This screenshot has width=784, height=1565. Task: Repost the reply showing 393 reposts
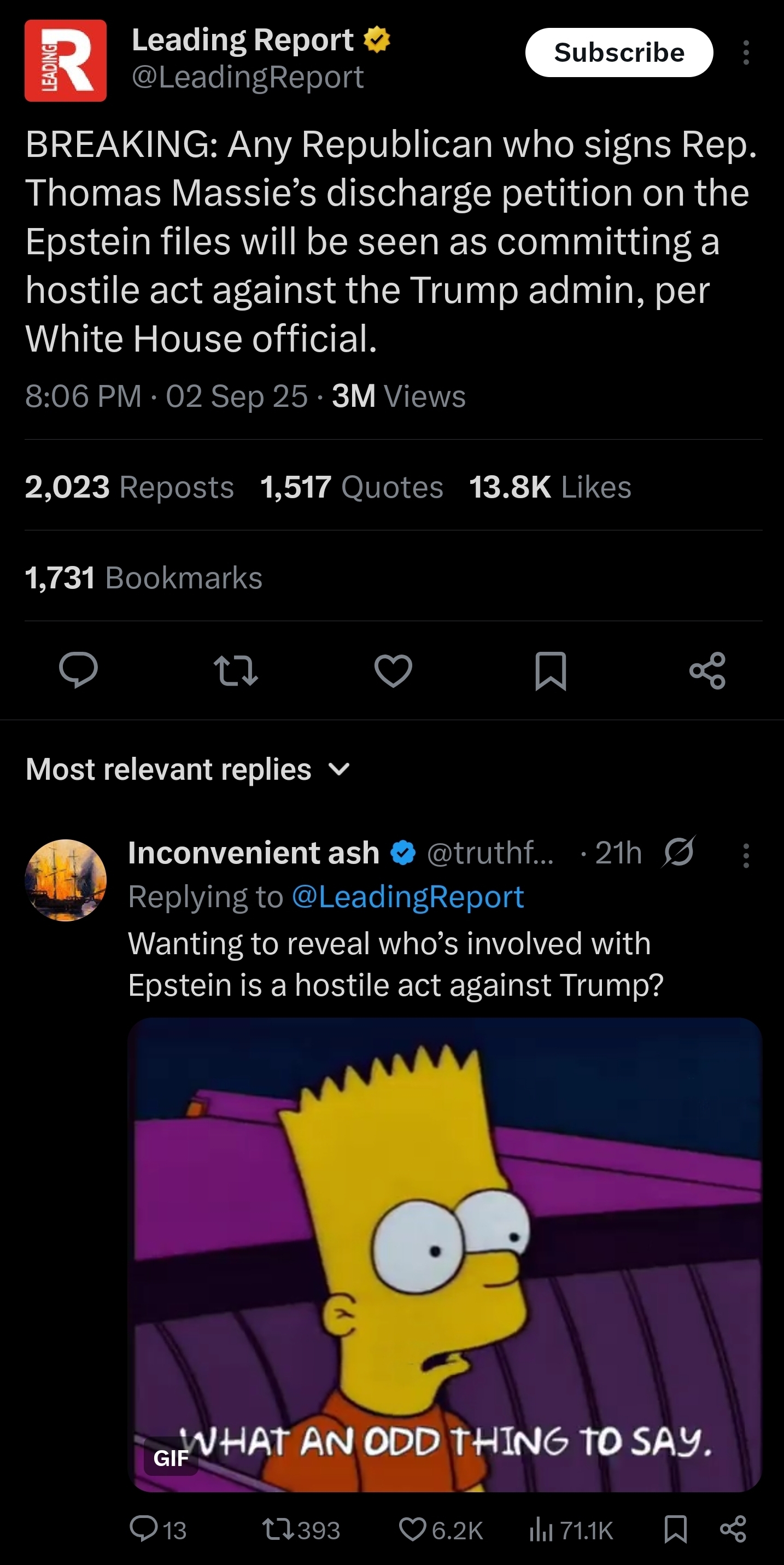coord(301,1530)
